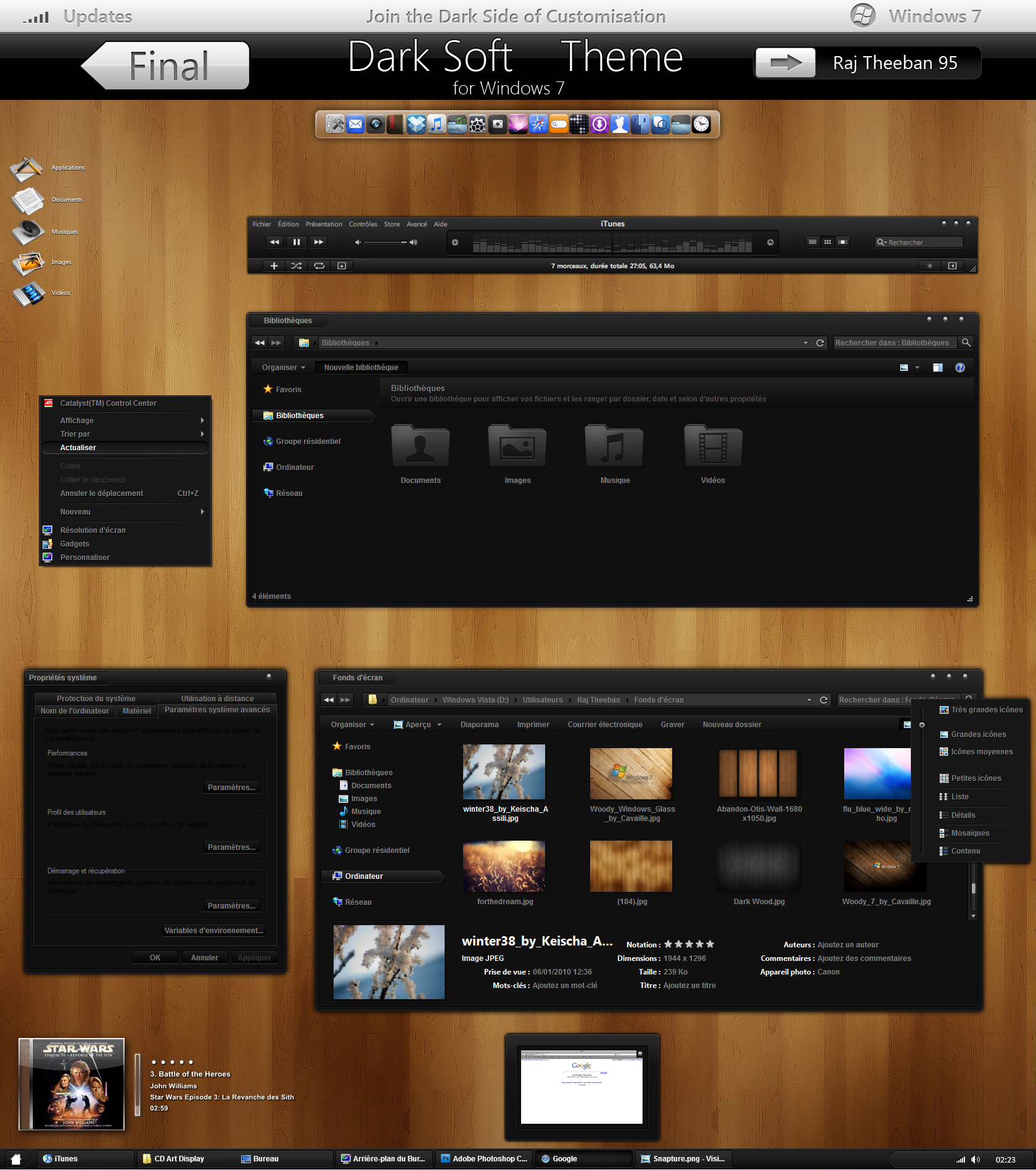Expand the Affichage submenu
This screenshot has width=1036, height=1170.
tap(125, 421)
